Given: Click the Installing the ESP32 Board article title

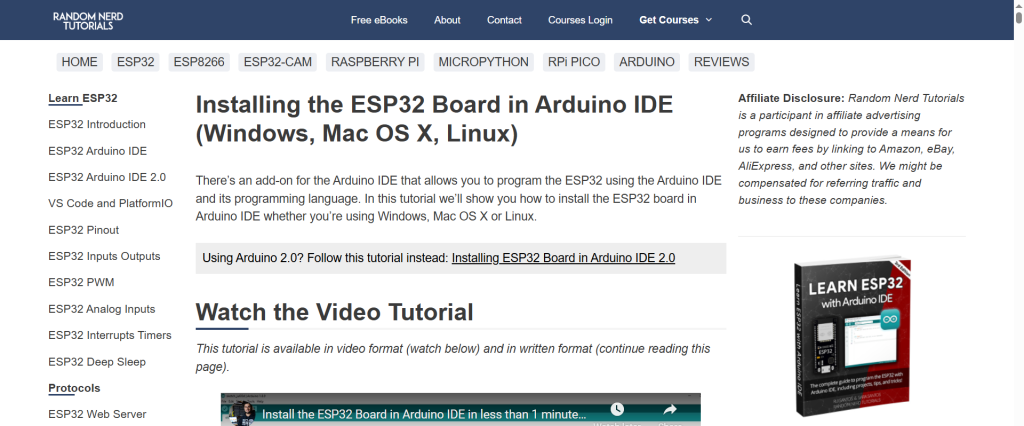Looking at the screenshot, I should pos(434,119).
